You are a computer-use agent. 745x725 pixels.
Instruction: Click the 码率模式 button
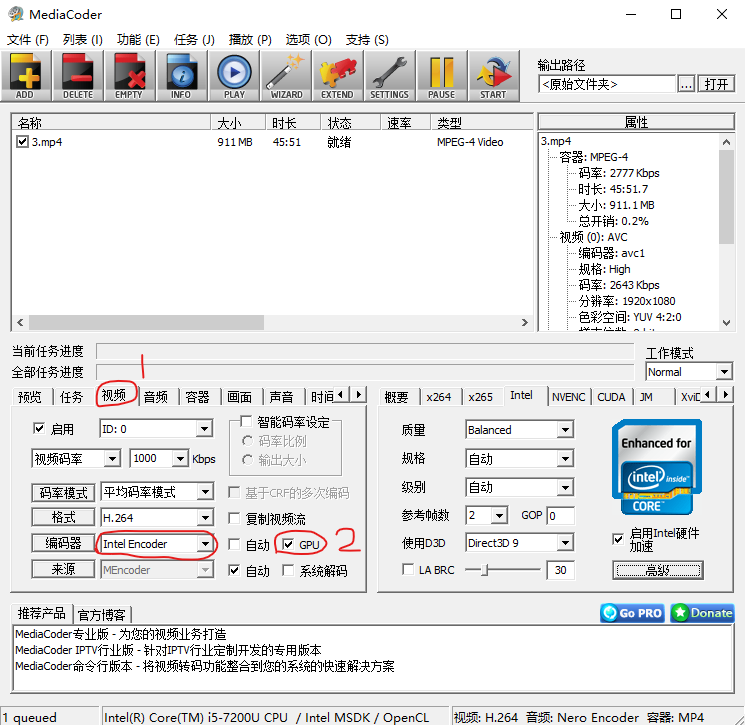coord(63,493)
